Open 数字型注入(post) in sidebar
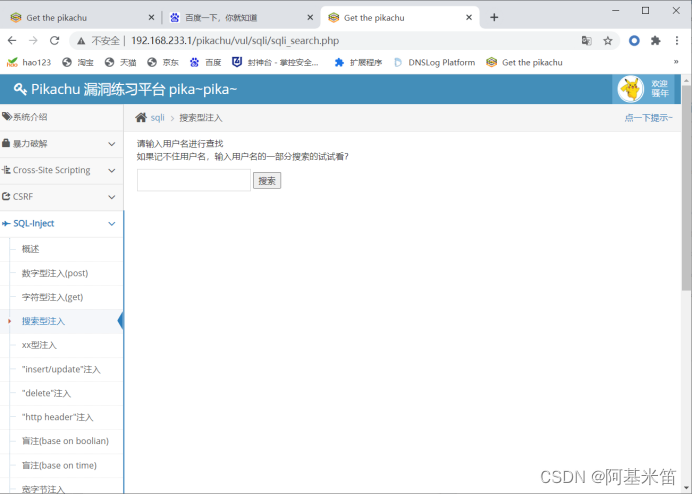 tap(55, 274)
